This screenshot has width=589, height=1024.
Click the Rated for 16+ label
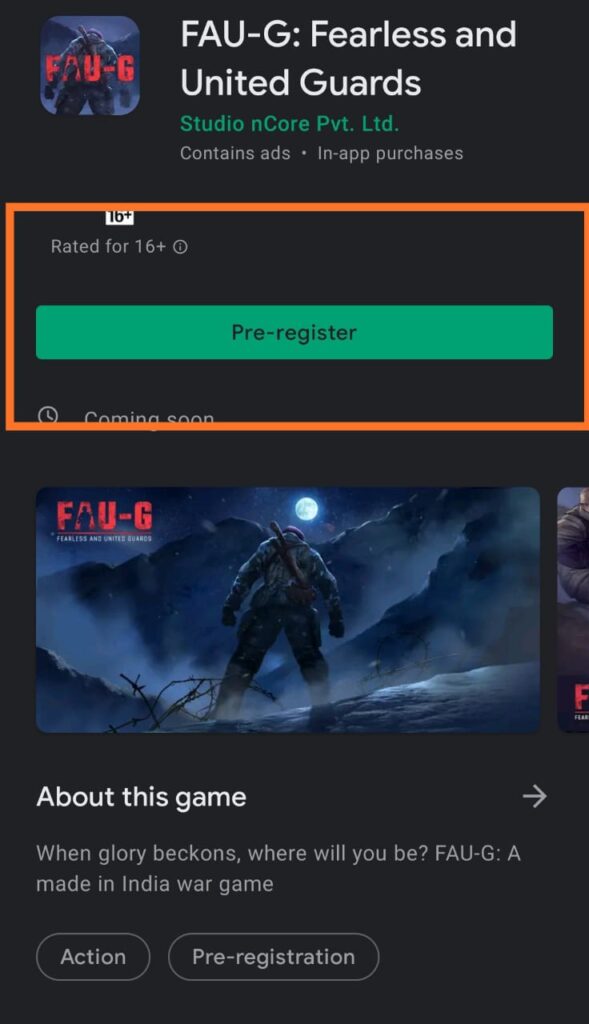(x=108, y=247)
